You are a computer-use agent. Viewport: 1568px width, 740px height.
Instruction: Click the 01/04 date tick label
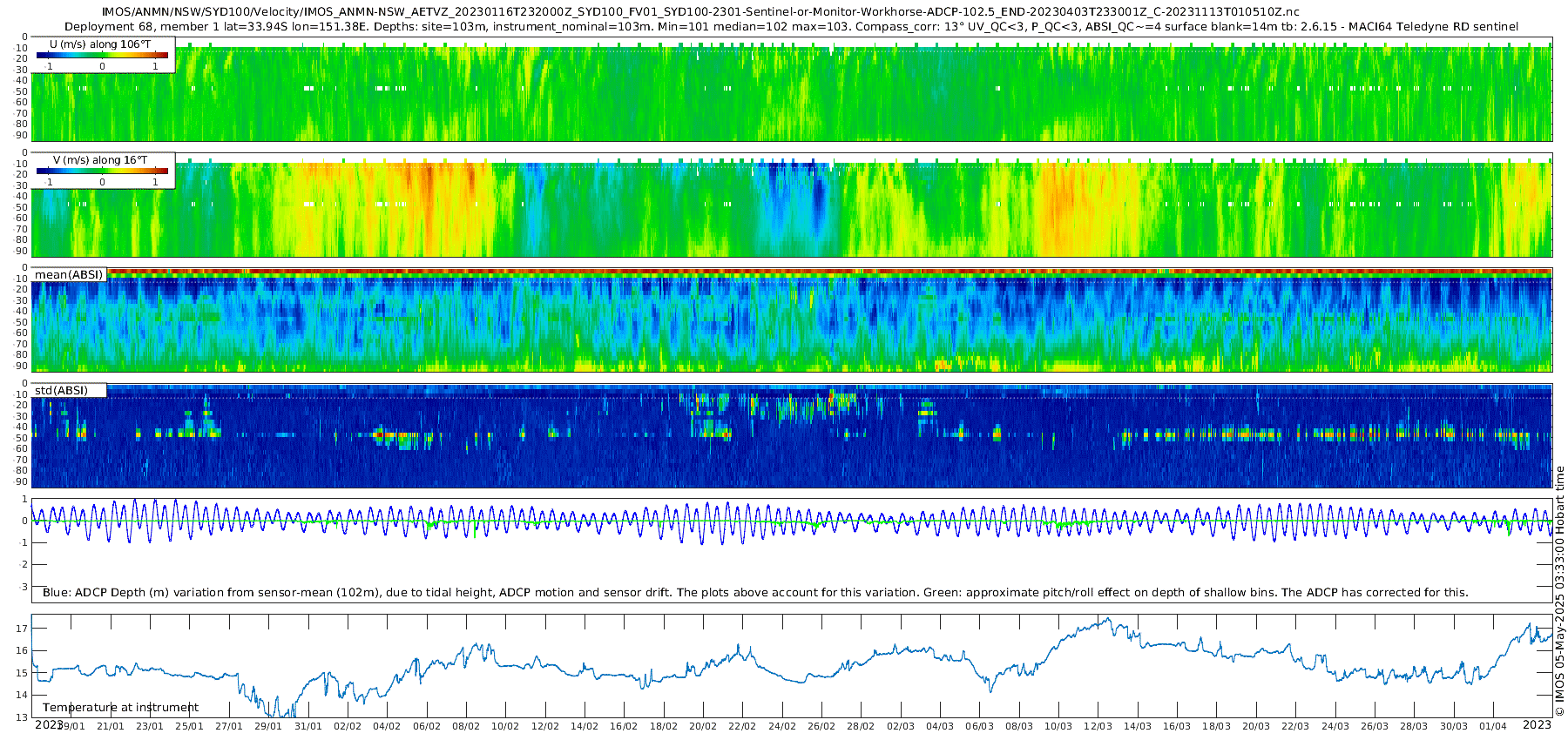1493,726
